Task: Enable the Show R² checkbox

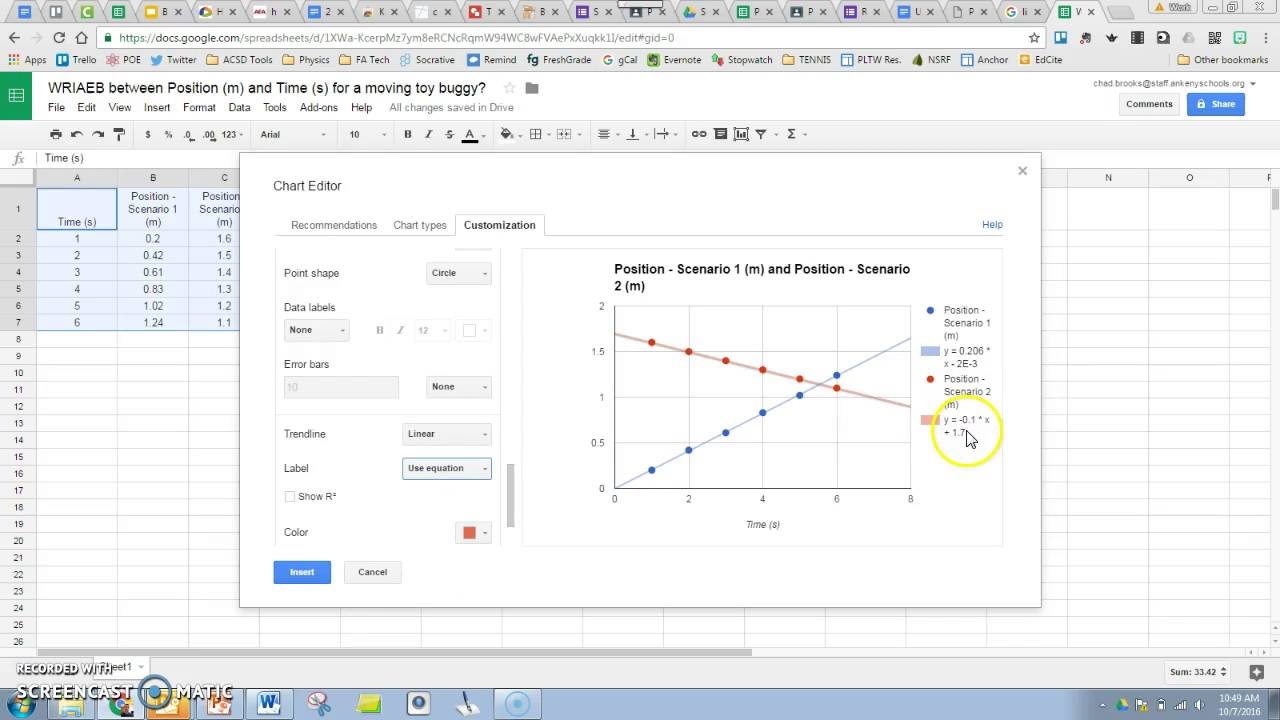Action: [x=290, y=497]
